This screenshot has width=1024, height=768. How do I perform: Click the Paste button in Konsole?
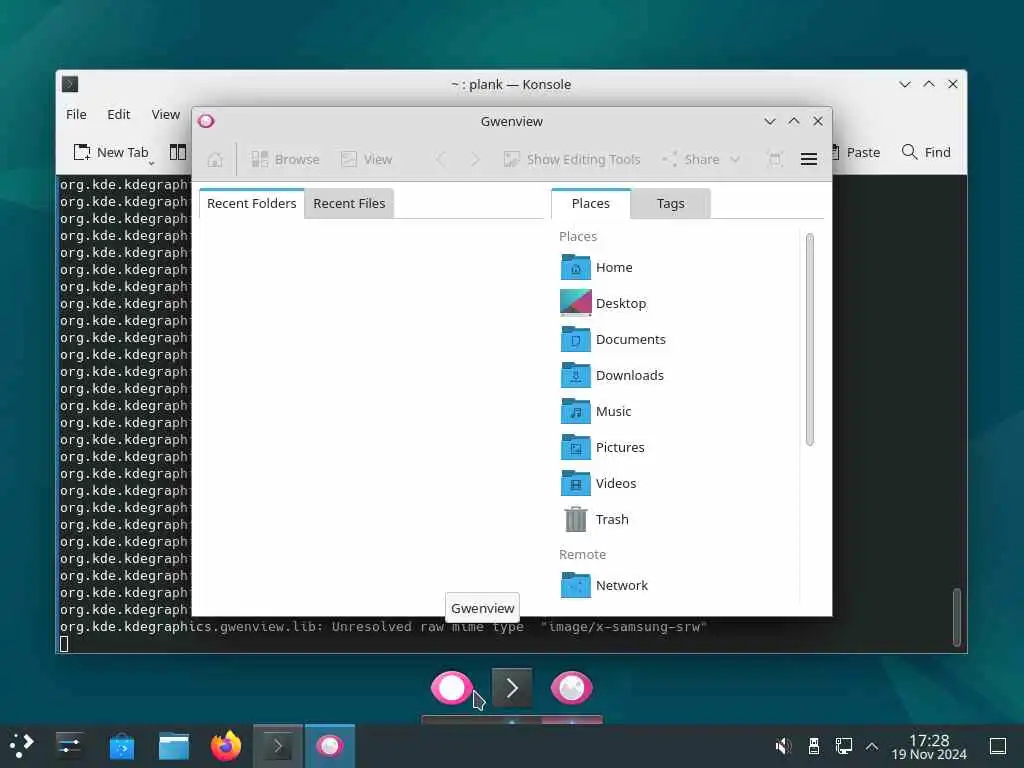[x=856, y=152]
